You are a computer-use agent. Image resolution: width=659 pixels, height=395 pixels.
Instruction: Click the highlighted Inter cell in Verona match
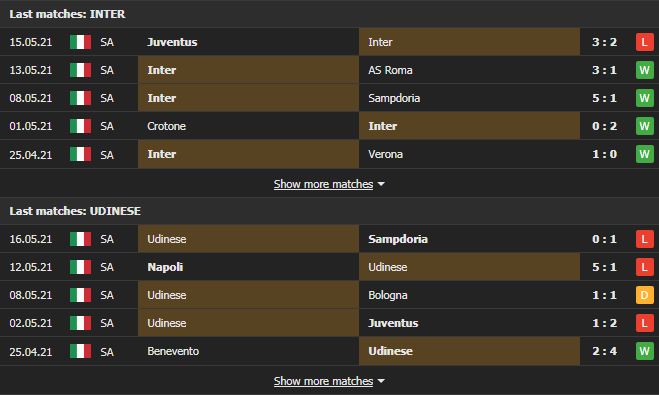pos(248,154)
